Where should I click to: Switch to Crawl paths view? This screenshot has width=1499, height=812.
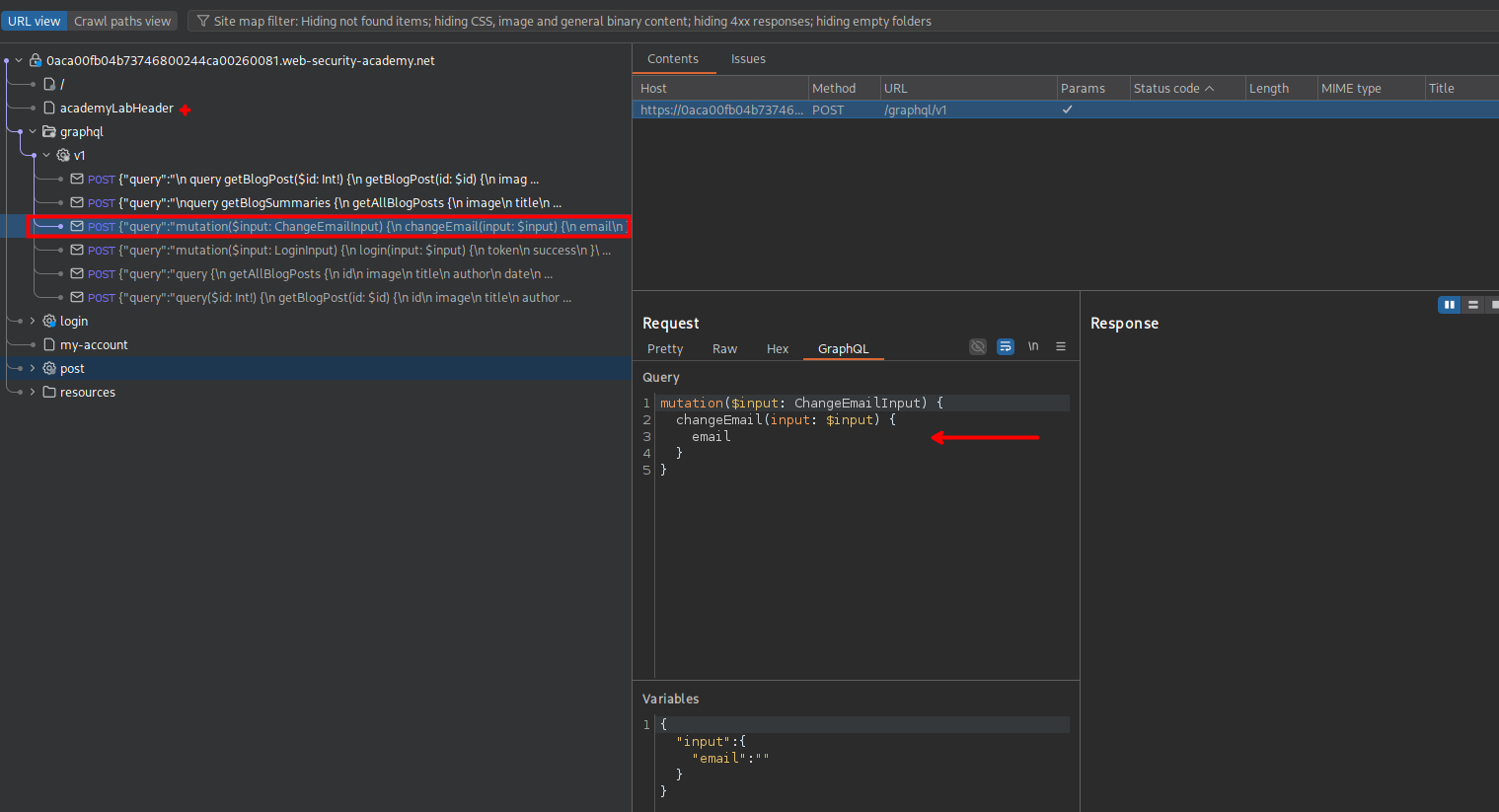coord(122,21)
